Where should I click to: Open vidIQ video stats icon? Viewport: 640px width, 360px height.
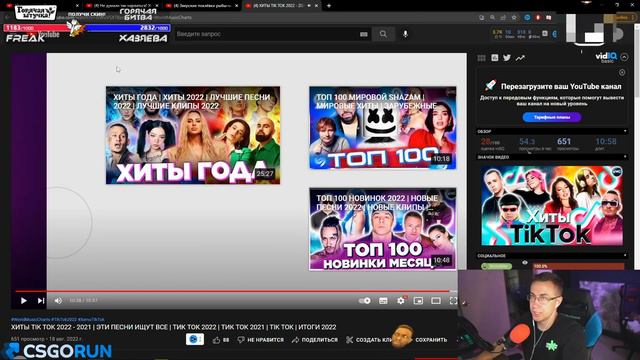click(x=495, y=58)
